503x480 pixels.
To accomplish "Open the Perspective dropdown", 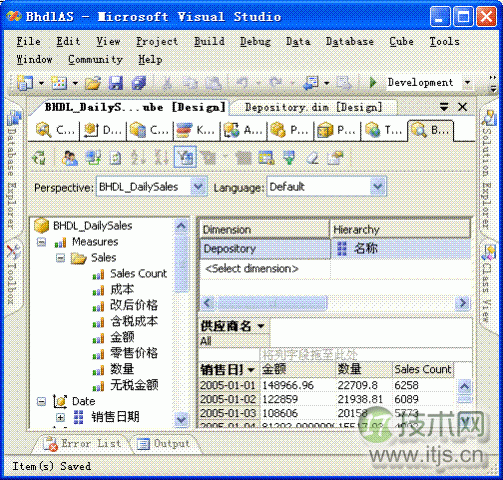I will click(199, 187).
